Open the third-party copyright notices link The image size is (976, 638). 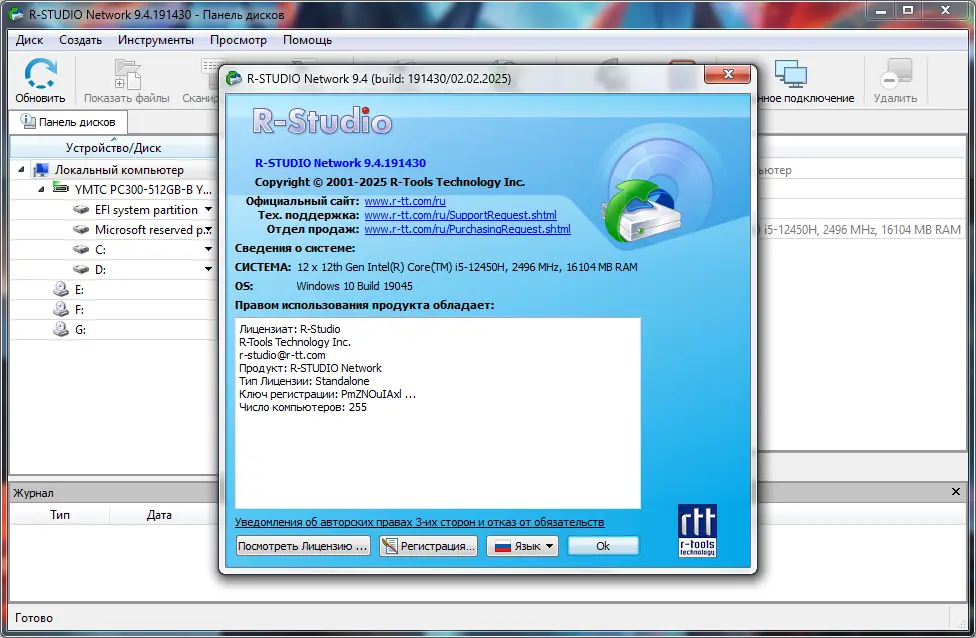pos(420,522)
